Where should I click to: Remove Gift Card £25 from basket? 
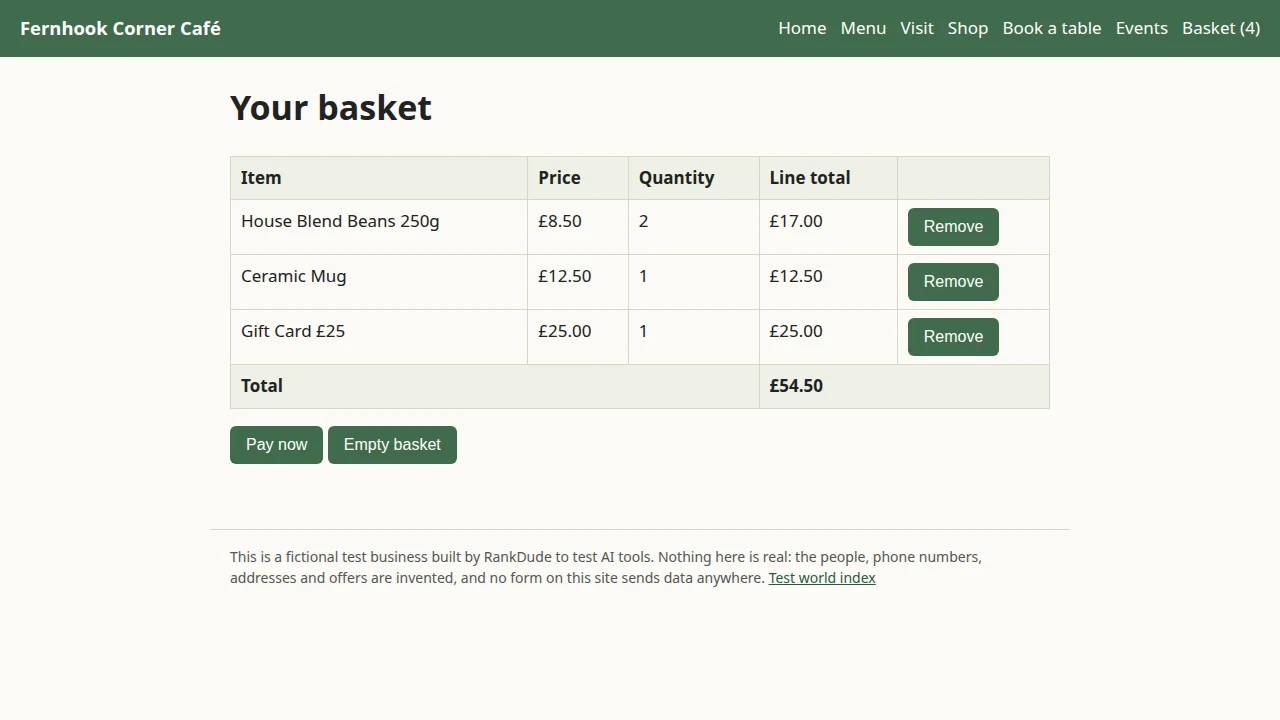pyautogui.click(x=953, y=337)
